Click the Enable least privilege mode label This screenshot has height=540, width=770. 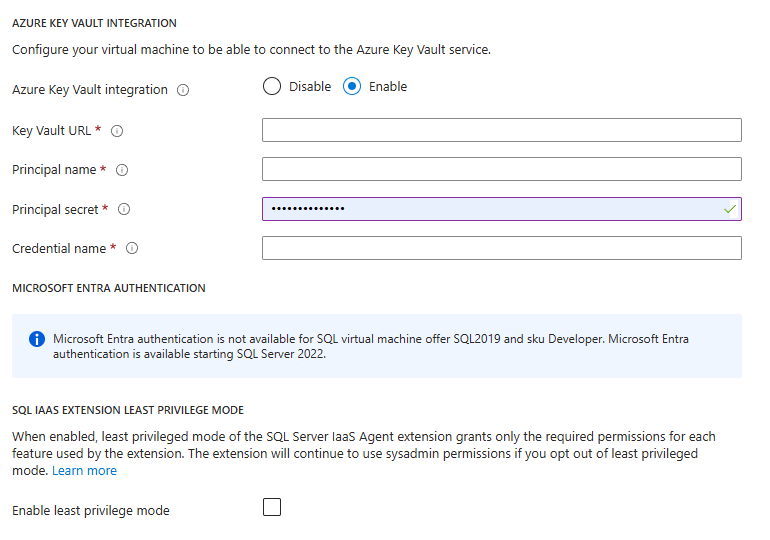pyautogui.click(x=91, y=511)
